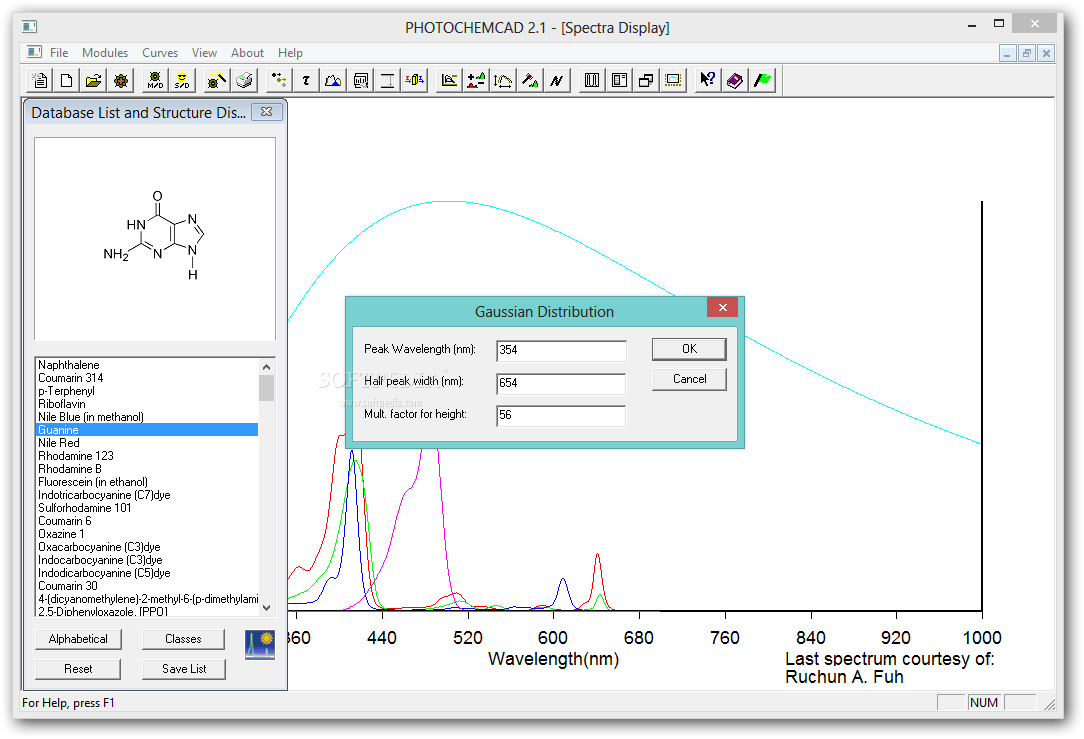Click the tau lifetime toolbar icon

click(306, 81)
